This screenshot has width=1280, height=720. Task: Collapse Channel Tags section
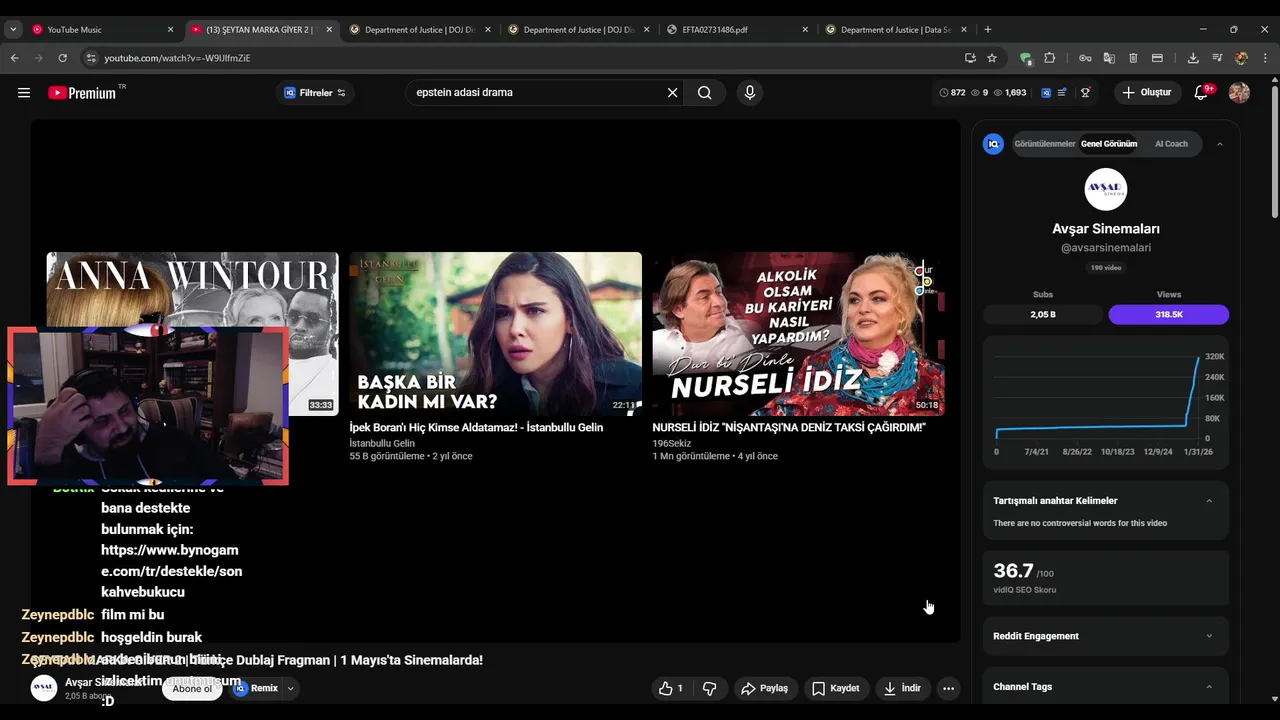tap(1209, 687)
